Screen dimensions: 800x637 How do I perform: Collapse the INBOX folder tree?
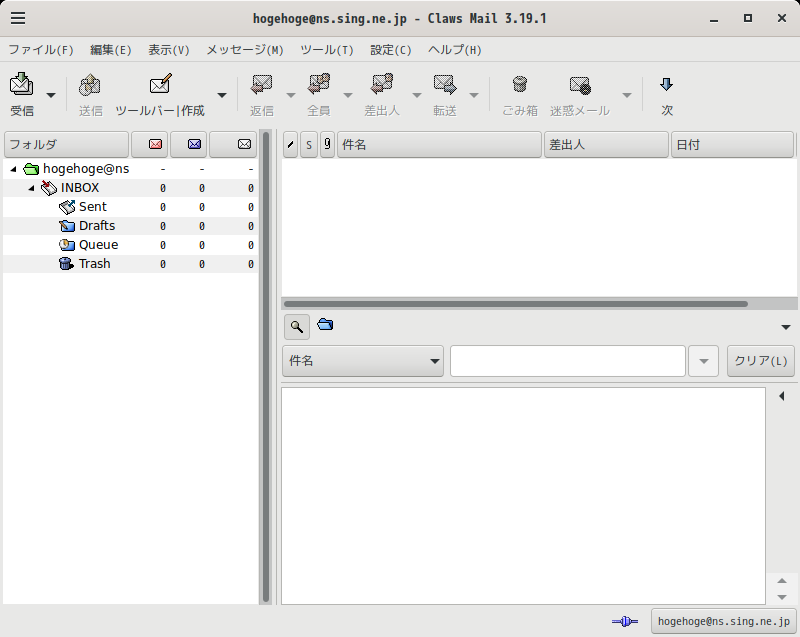32,188
